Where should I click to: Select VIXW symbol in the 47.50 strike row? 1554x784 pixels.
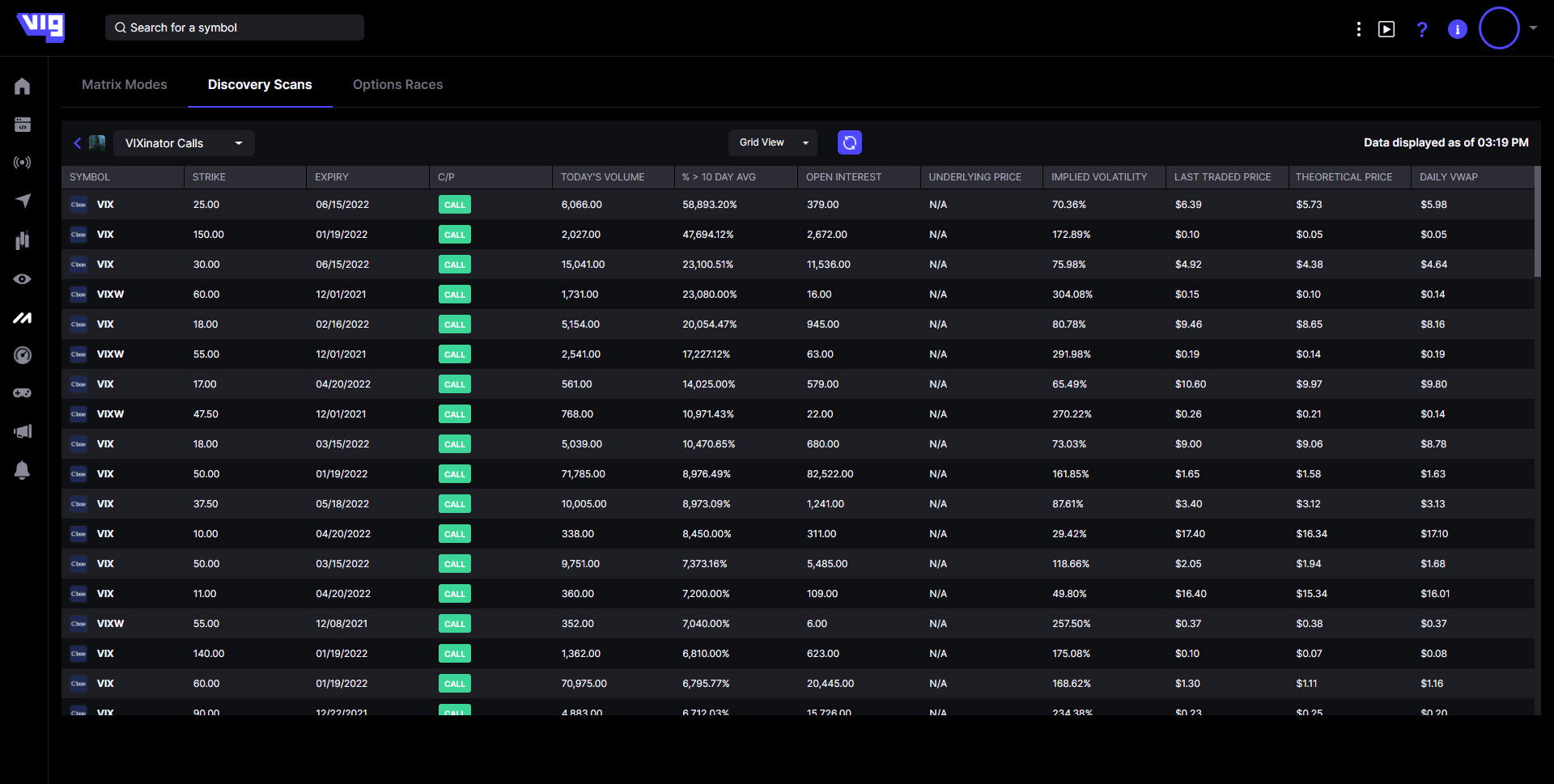[x=110, y=414]
